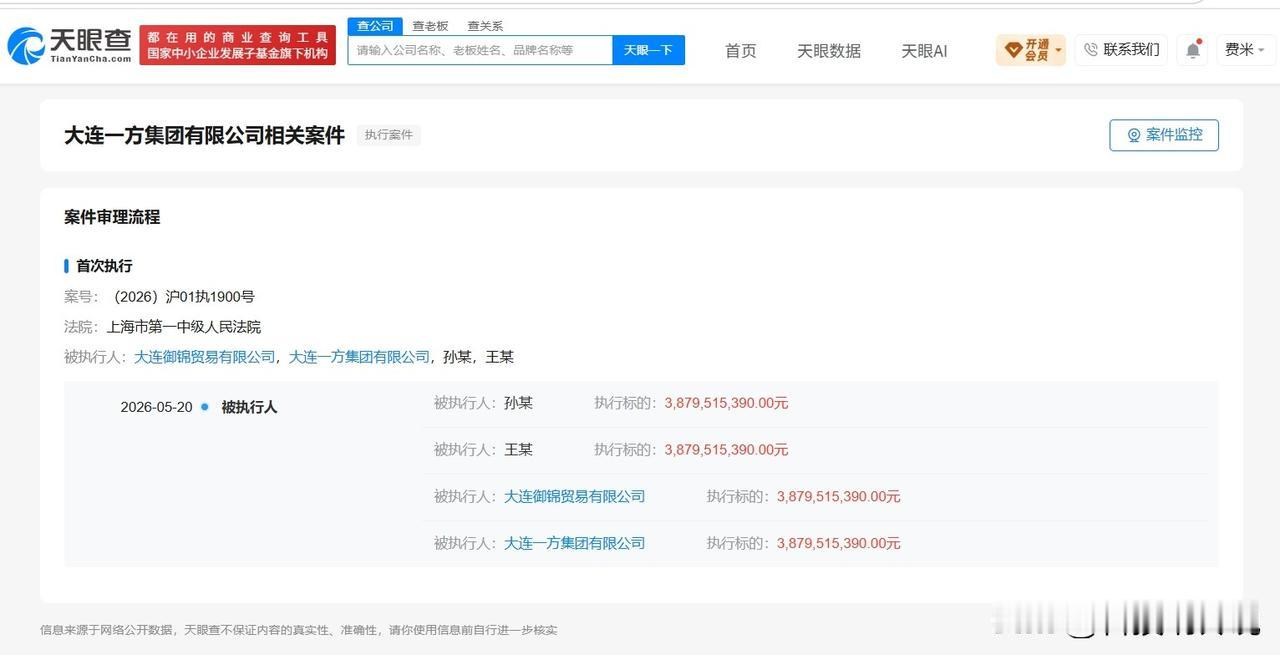
Task: Open 天眼AI in the navigation
Action: (924, 51)
